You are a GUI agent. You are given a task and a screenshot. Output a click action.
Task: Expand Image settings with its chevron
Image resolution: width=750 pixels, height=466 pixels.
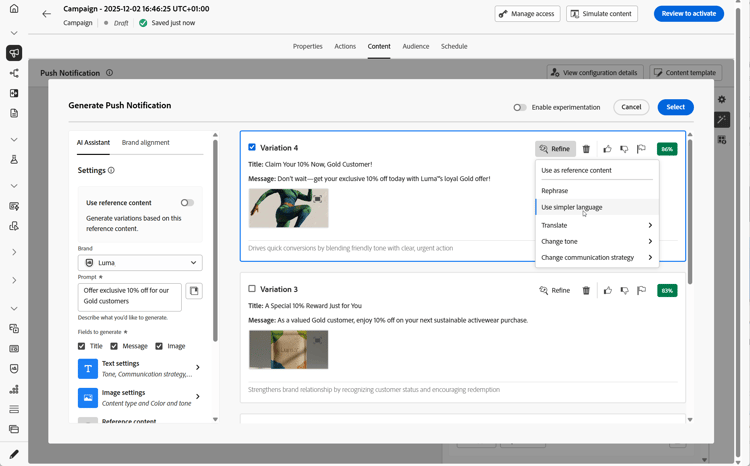click(x=198, y=397)
